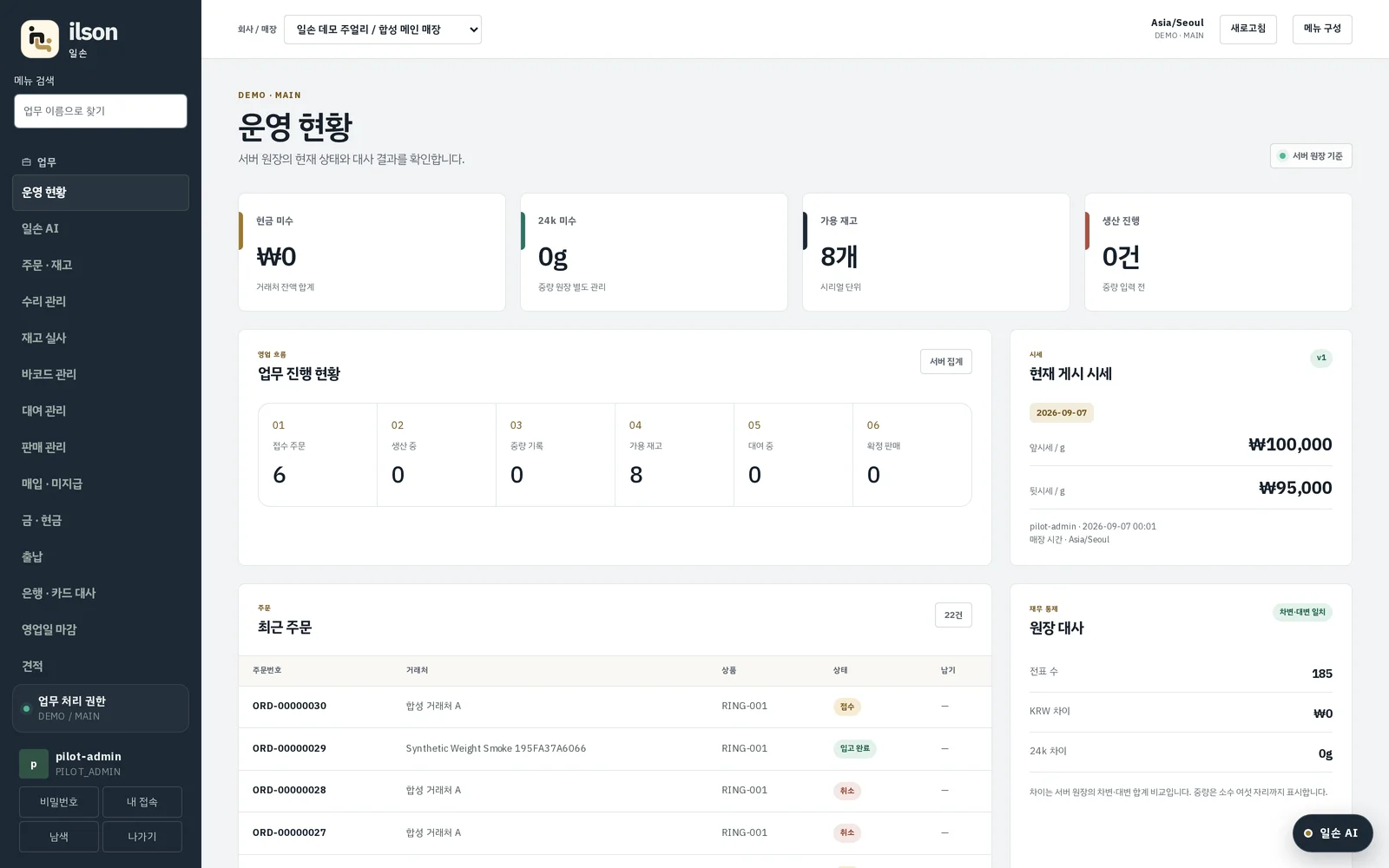This screenshot has width=1389, height=868.
Task: Select 운영 현황 in the sidebar
Action: [x=101, y=193]
